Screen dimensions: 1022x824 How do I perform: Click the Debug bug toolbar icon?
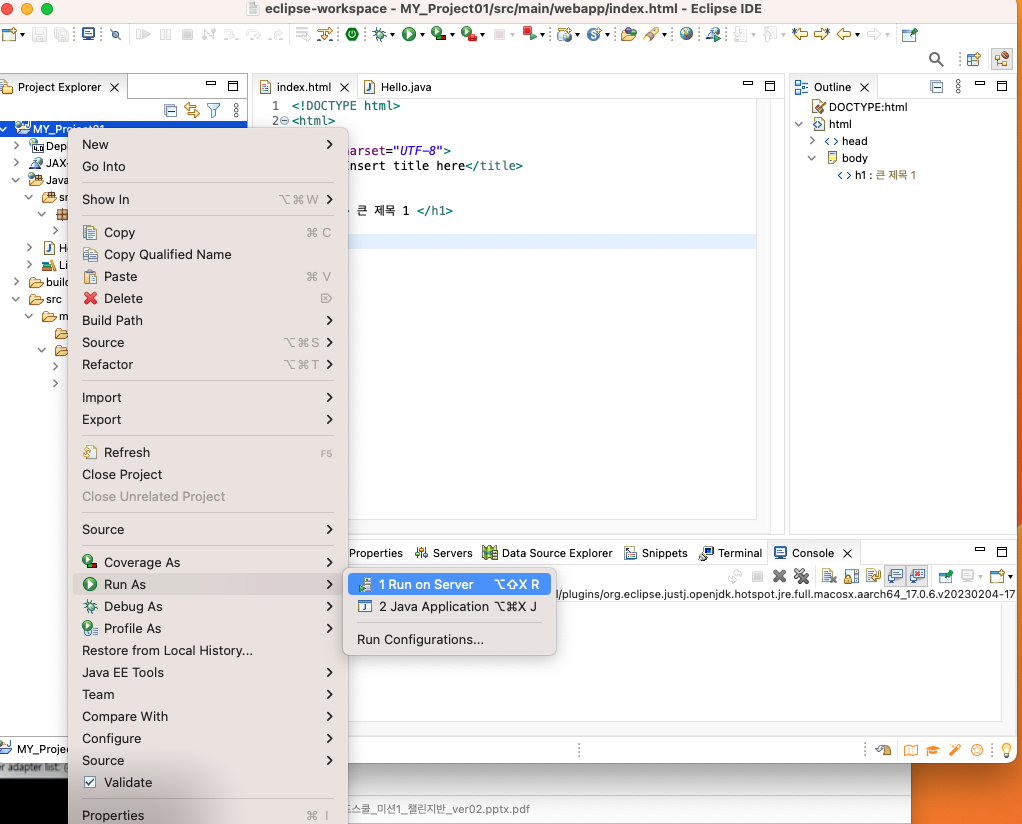[x=379, y=35]
